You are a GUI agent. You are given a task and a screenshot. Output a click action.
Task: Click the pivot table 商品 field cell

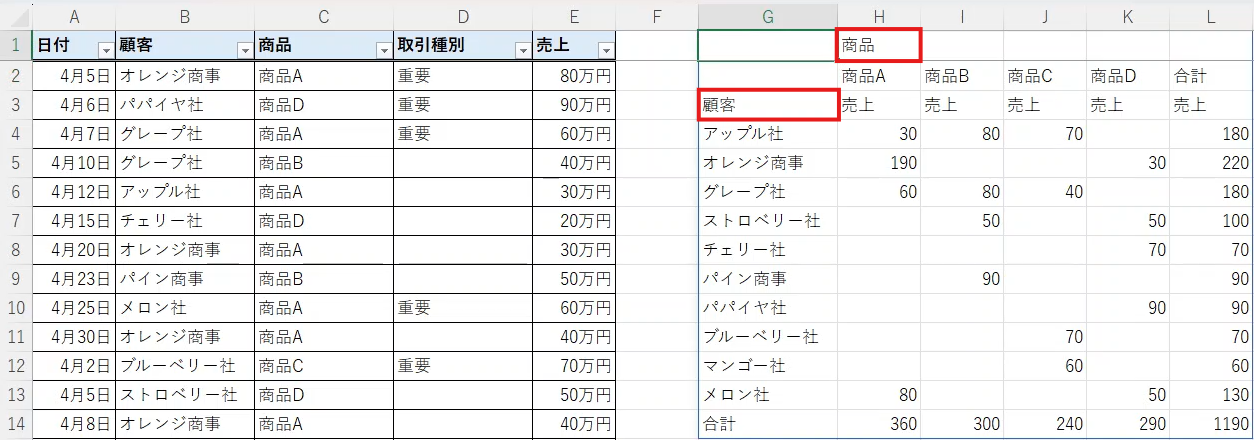pos(877,46)
